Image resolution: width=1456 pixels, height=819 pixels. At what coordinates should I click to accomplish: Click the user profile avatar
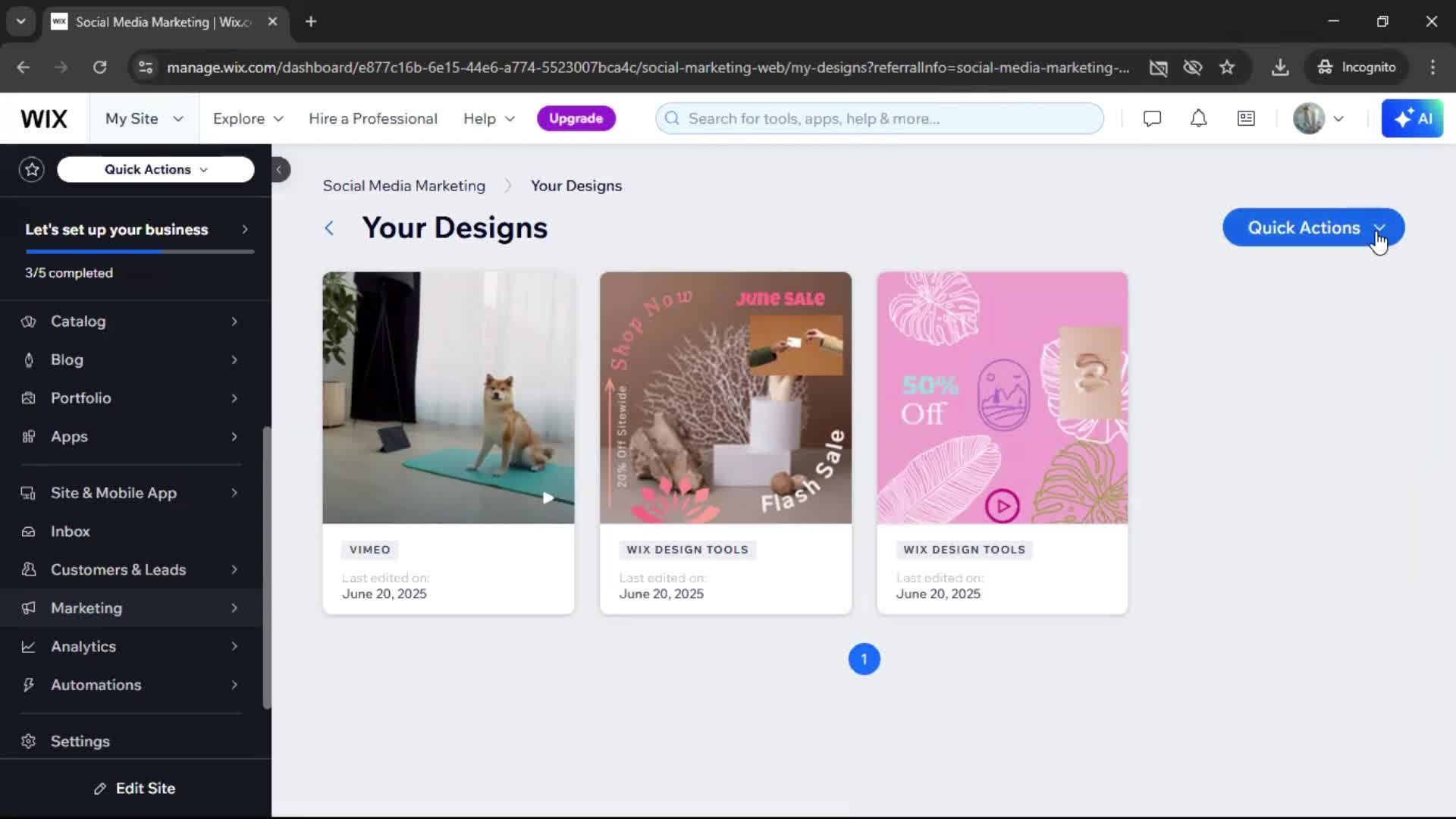[1308, 118]
